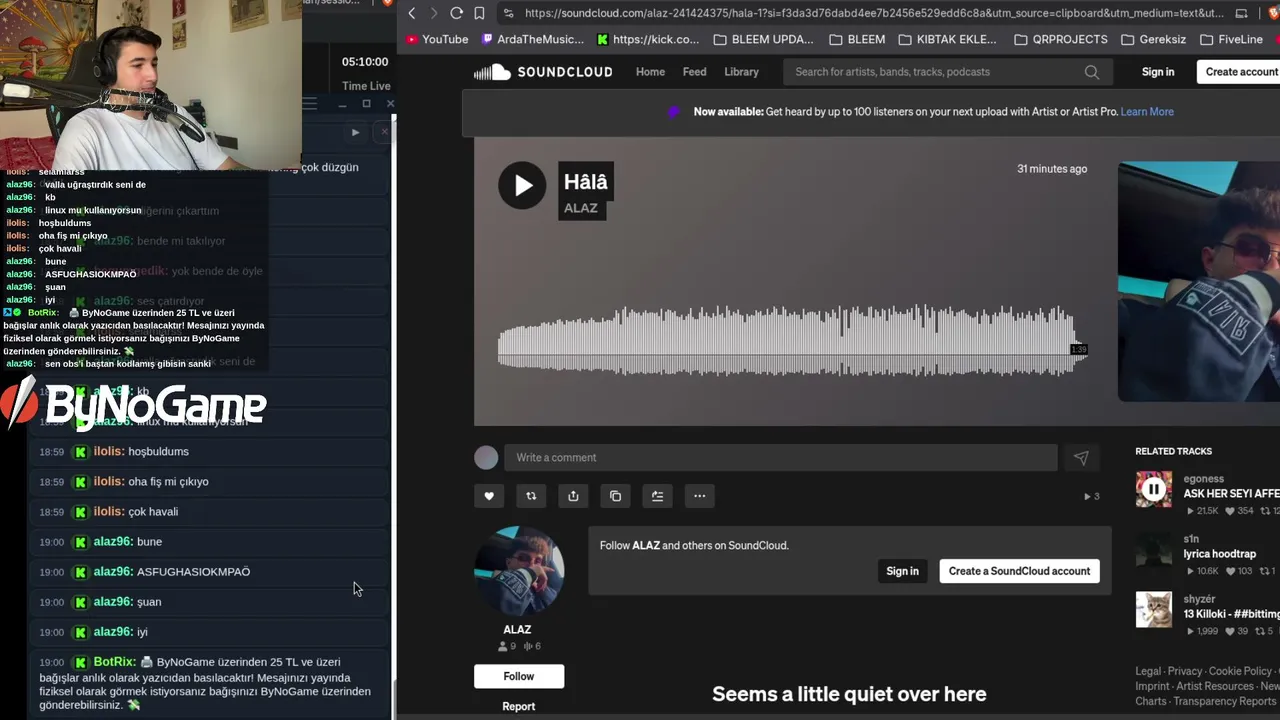Open the FiveLine bookmarks folder
The width and height of the screenshot is (1280, 720).
pos(1231,39)
